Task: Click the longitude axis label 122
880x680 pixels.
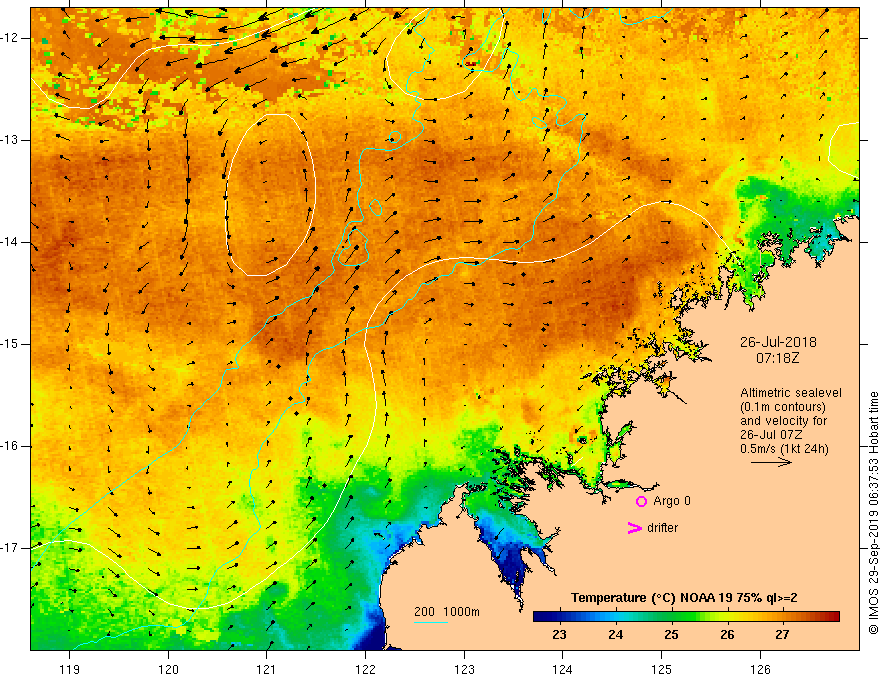Action: [365, 669]
